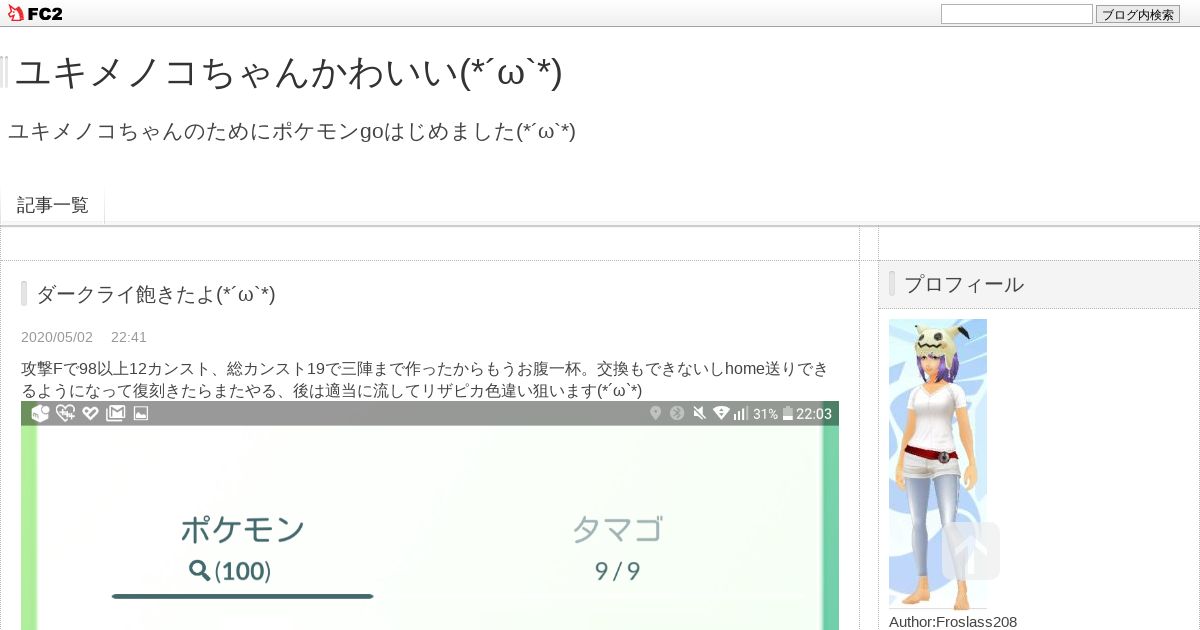Screen dimensions: 1200x630
Task: Open the FC2 logo link
Action: (x=35, y=13)
